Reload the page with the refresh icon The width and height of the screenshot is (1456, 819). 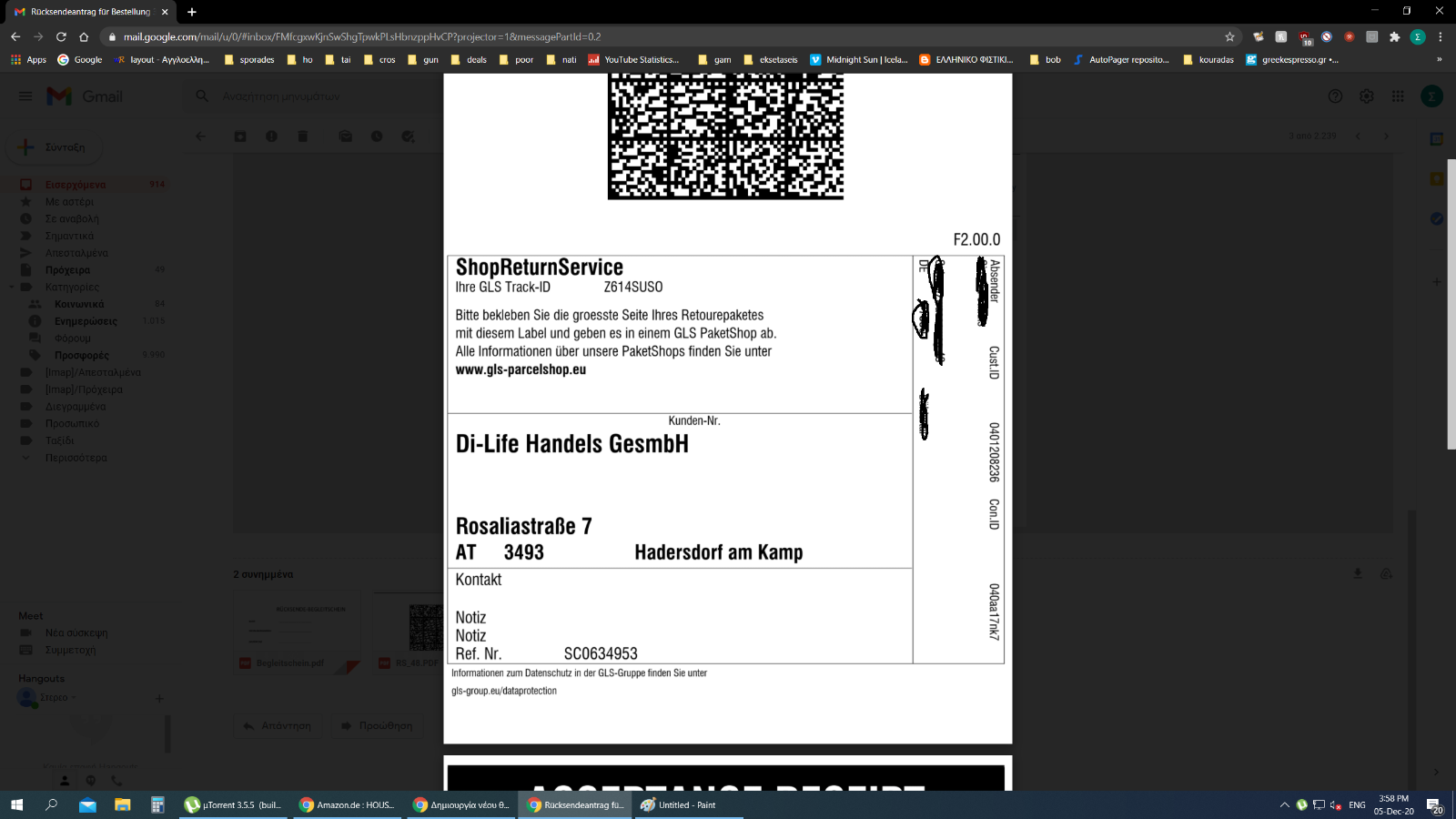click(x=61, y=36)
